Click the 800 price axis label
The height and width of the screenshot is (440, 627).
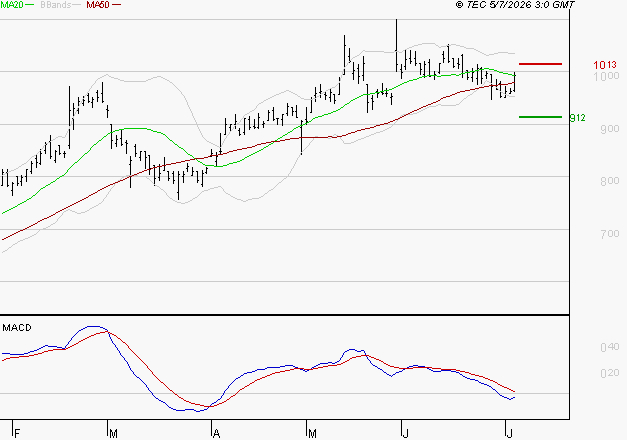(609, 181)
